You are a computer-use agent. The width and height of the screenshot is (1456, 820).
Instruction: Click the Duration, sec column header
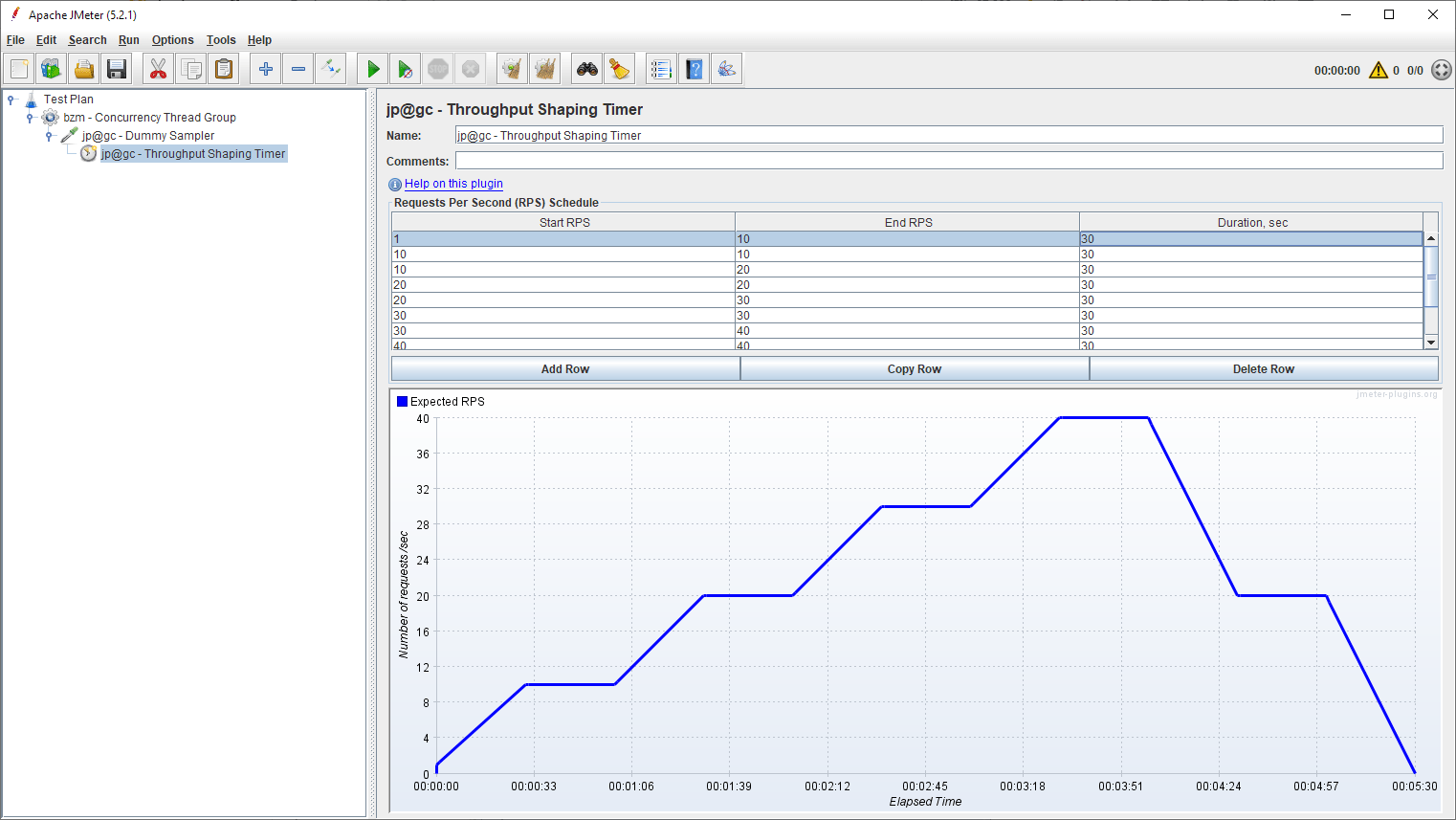coord(1252,222)
